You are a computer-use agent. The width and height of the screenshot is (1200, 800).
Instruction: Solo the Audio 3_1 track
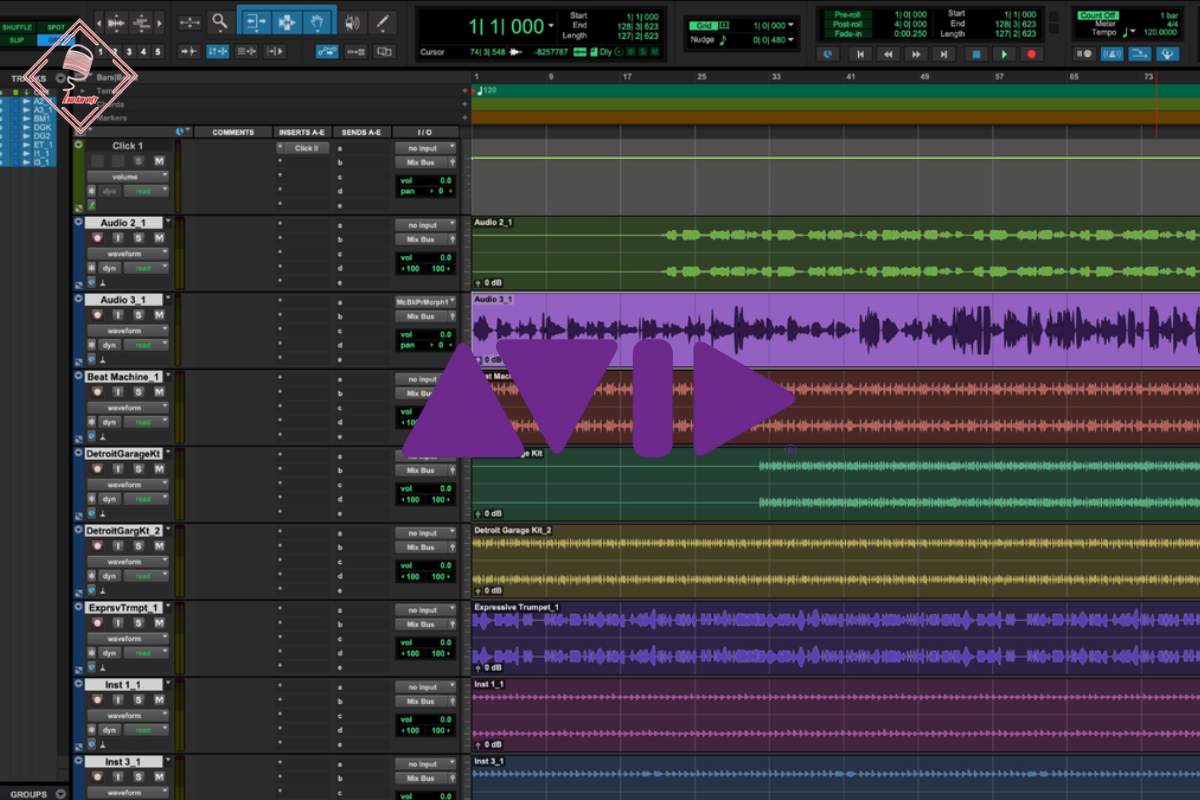(138, 314)
